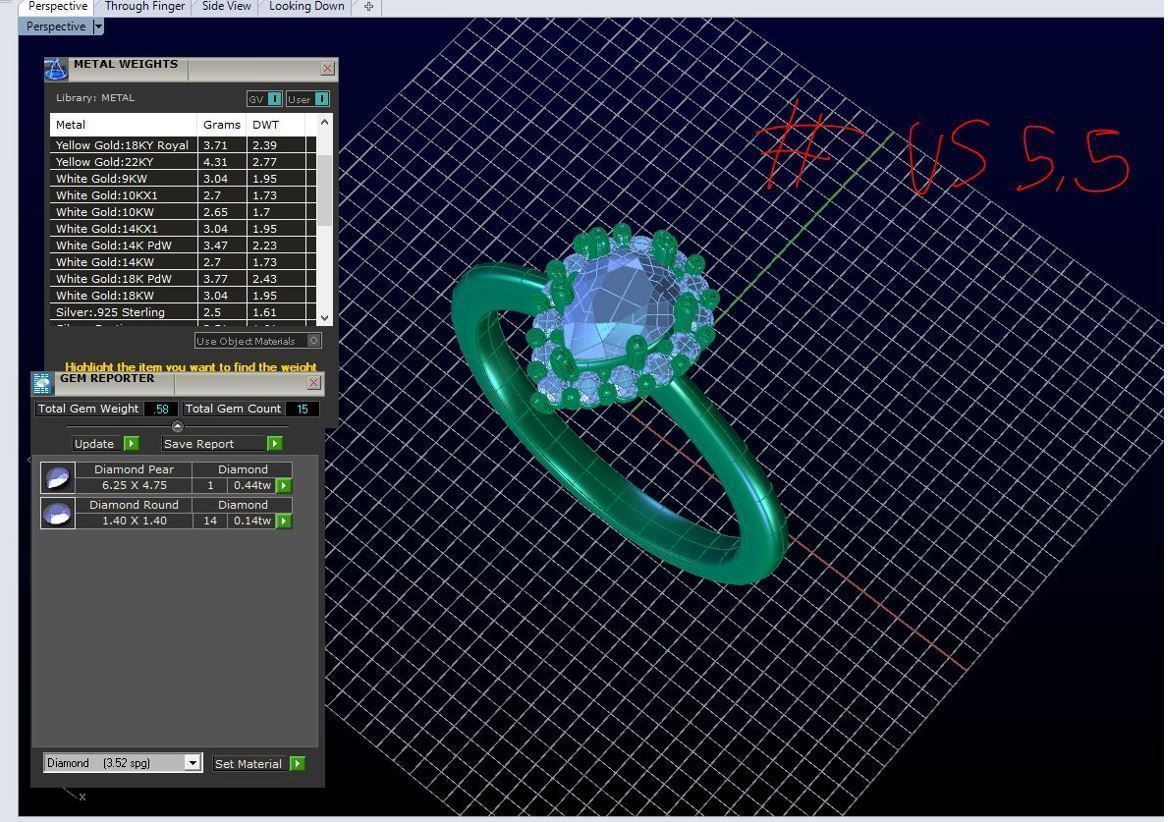Select the Diamond Pear gem thumbnail
The image size is (1168, 822).
pyautogui.click(x=57, y=478)
